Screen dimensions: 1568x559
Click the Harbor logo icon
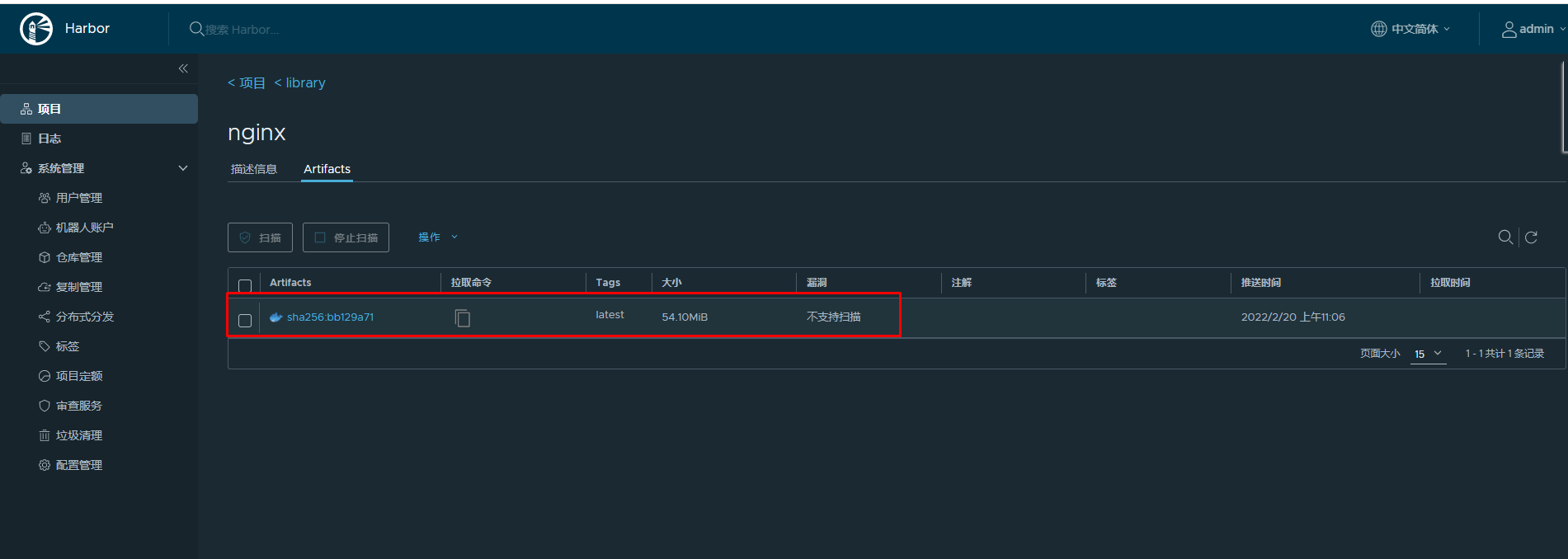click(36, 29)
